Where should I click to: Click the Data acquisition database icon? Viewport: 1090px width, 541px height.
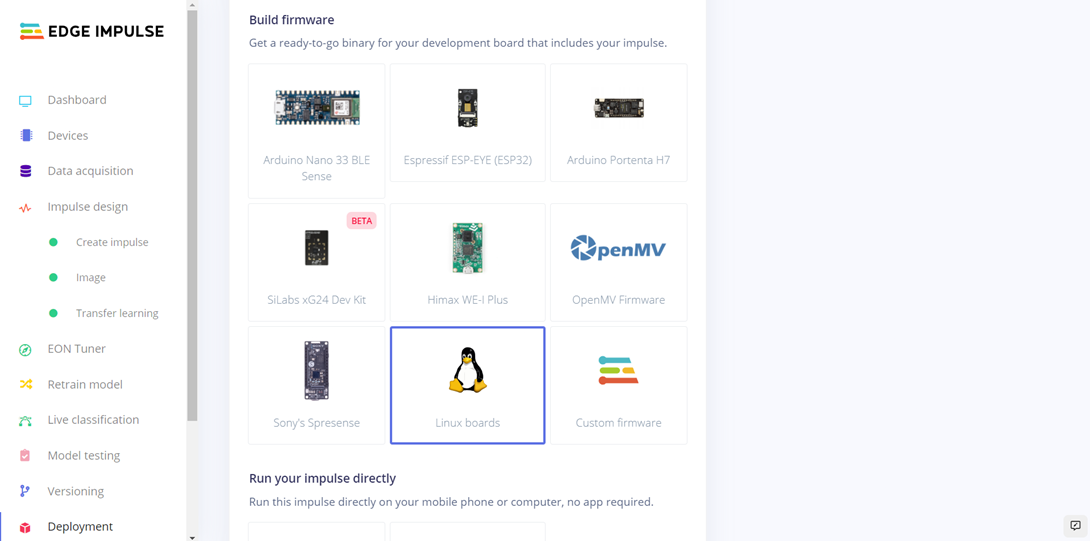tap(26, 171)
